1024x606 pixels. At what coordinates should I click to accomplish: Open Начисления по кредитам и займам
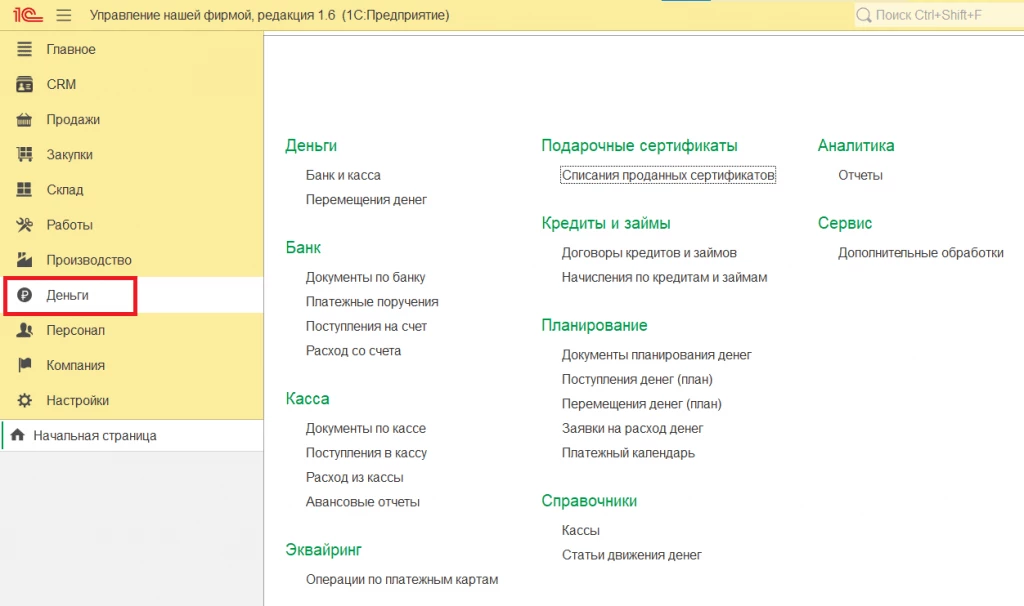click(x=664, y=278)
